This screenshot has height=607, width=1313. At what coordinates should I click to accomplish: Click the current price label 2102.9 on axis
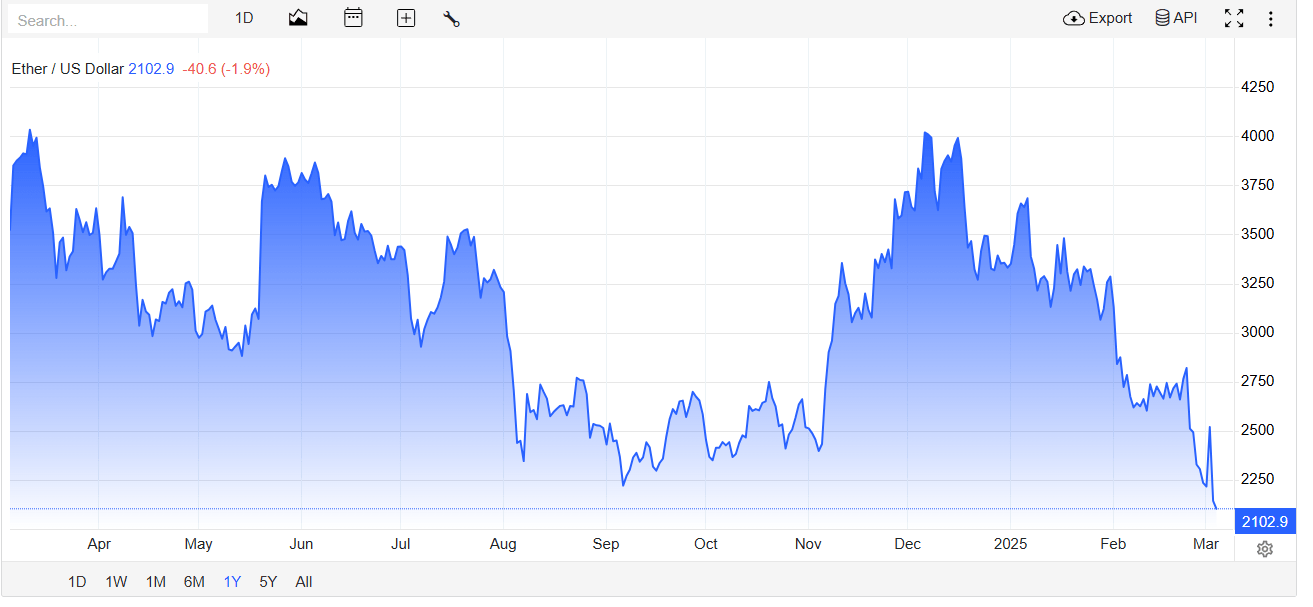pos(1265,521)
